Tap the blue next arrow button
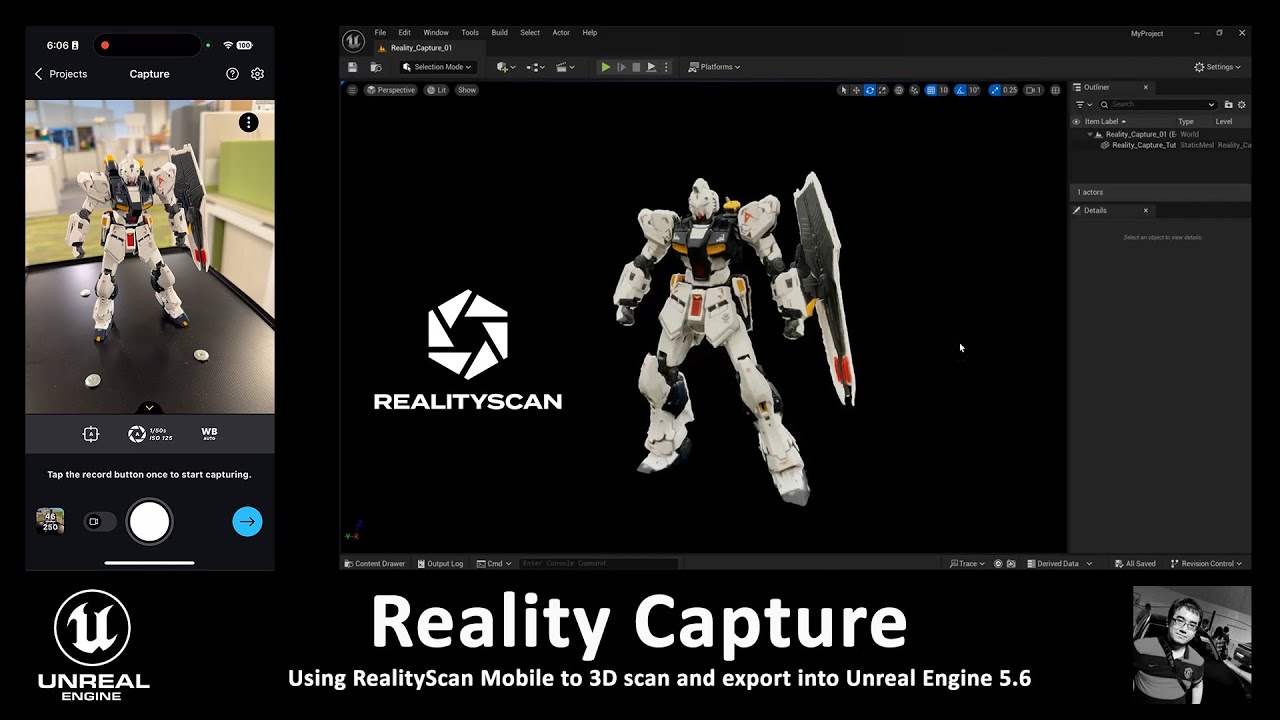Viewport: 1280px width, 720px height. [x=247, y=521]
